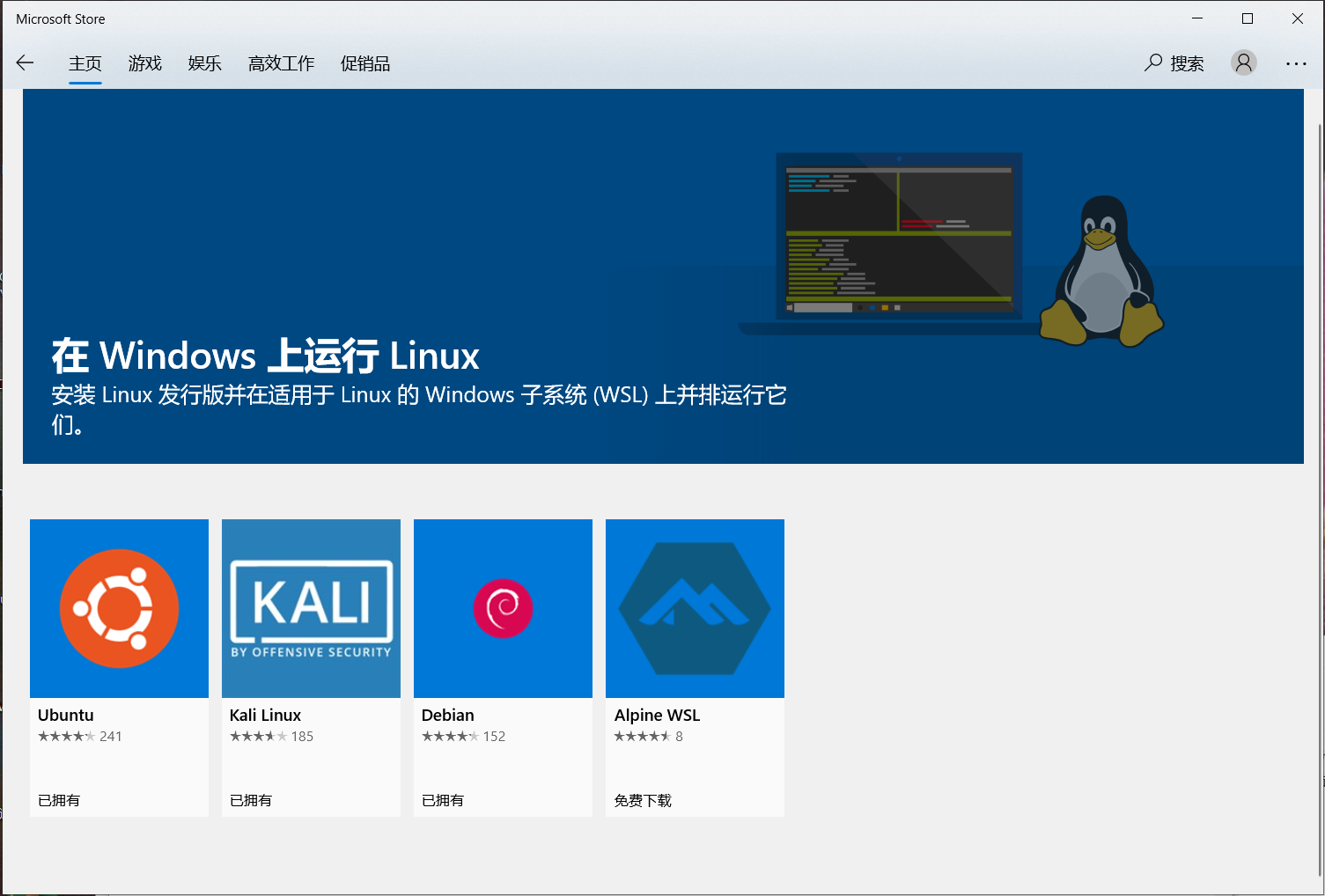Click 免费下载 under Alpine WSL
Viewport: 1325px width, 896px height.
(x=643, y=800)
